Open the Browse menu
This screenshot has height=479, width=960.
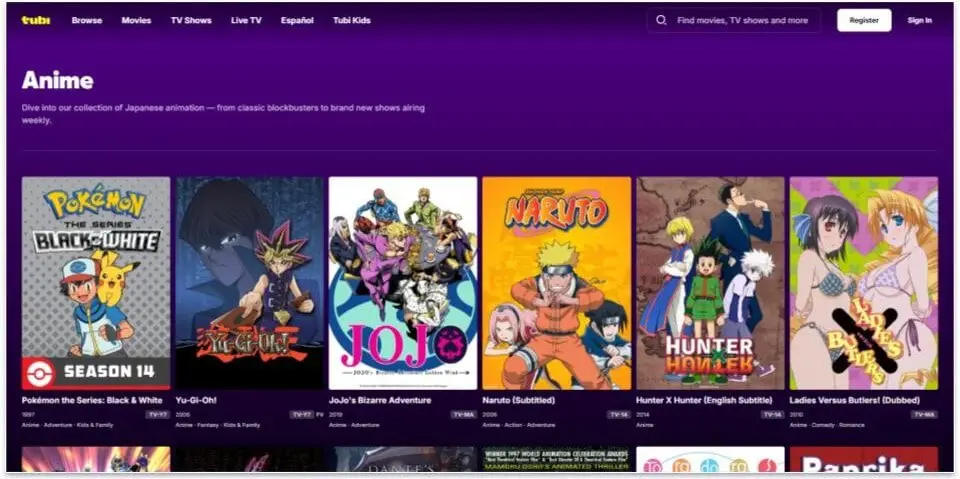[x=87, y=20]
